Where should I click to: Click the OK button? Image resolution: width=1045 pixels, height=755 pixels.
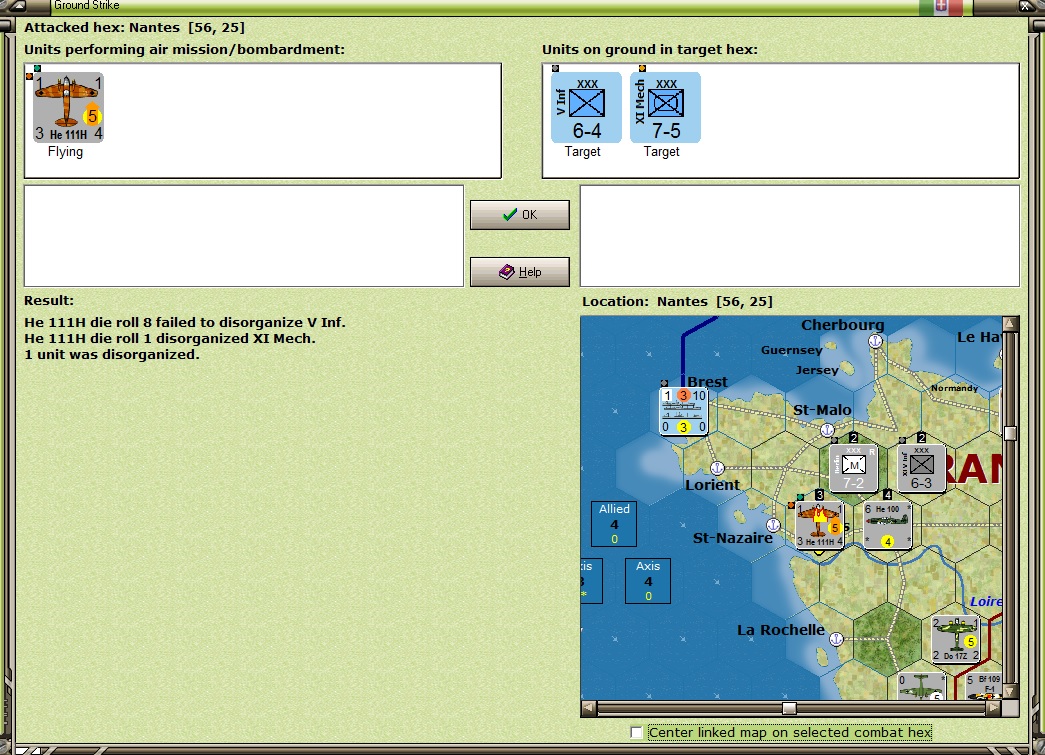[x=520, y=215]
